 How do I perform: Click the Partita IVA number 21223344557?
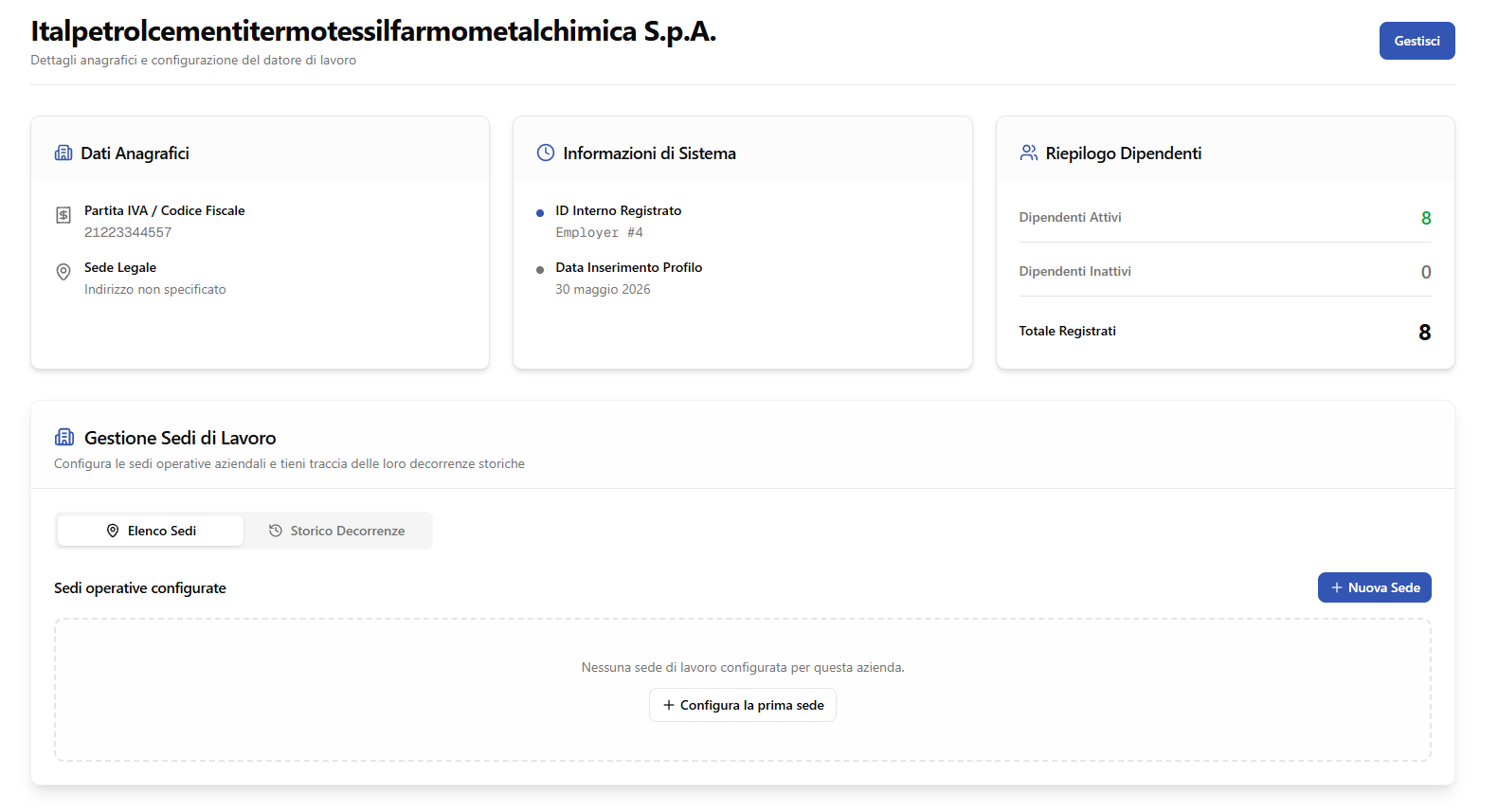click(x=128, y=232)
